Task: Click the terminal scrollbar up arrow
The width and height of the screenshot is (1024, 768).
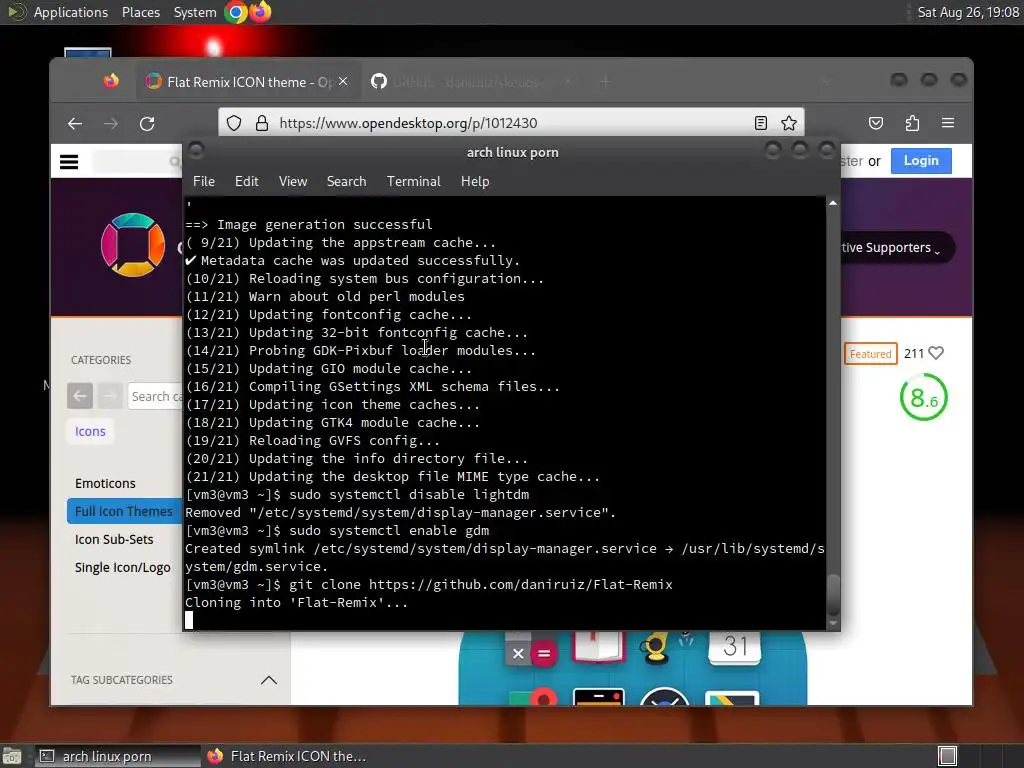Action: point(833,204)
